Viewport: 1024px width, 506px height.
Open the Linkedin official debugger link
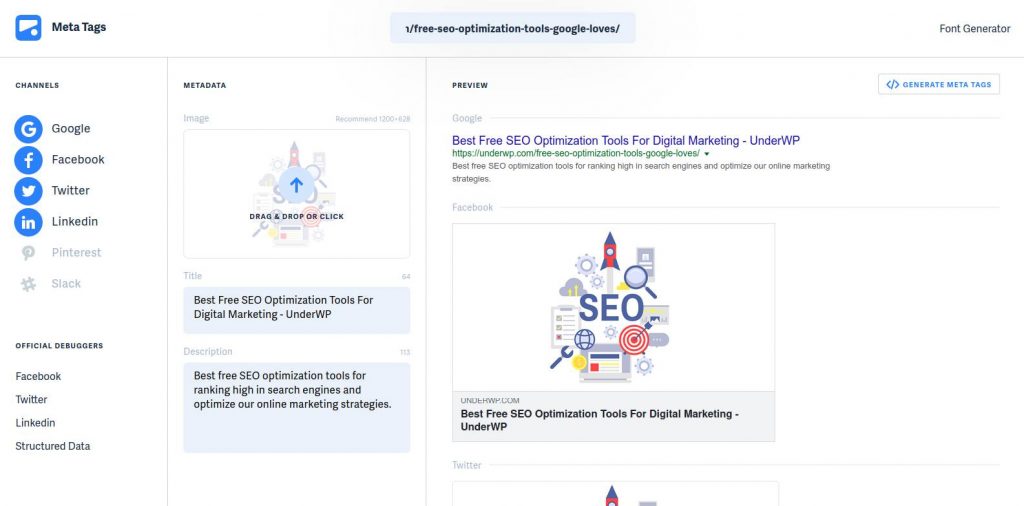pyautogui.click(x=35, y=423)
